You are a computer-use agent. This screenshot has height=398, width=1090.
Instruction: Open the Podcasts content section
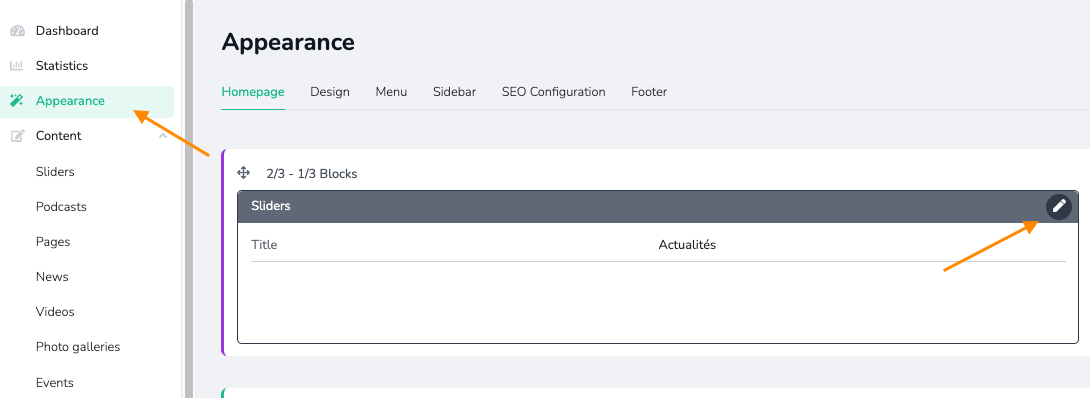point(61,207)
